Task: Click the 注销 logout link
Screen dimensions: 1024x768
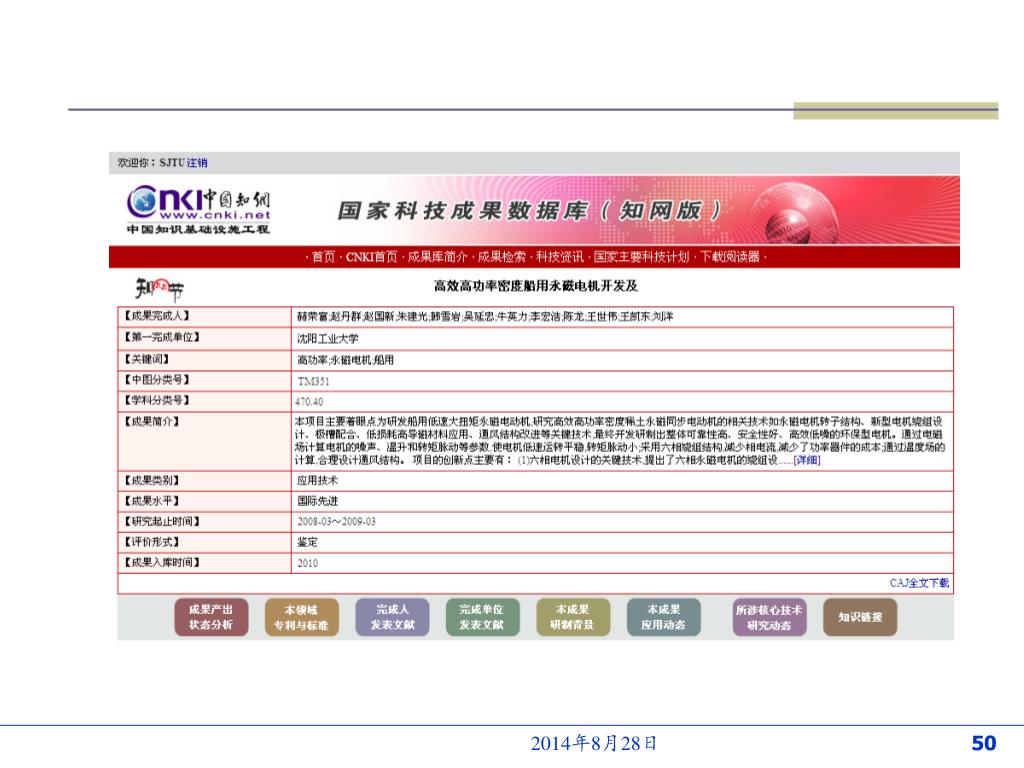Action: (x=197, y=163)
